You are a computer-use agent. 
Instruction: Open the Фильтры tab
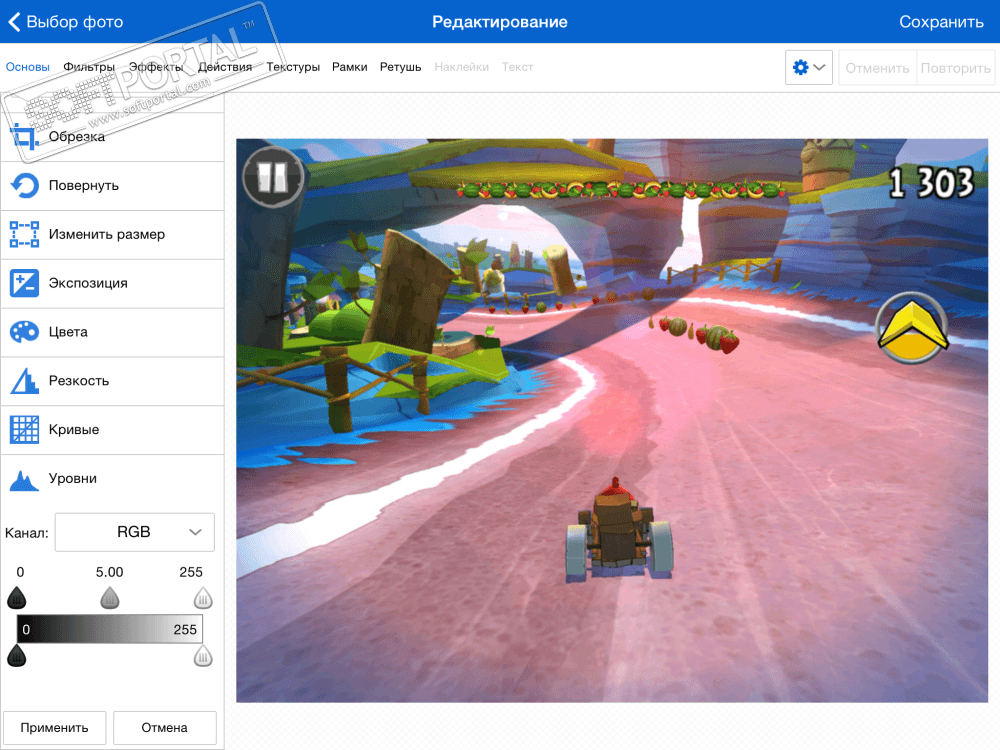[89, 67]
